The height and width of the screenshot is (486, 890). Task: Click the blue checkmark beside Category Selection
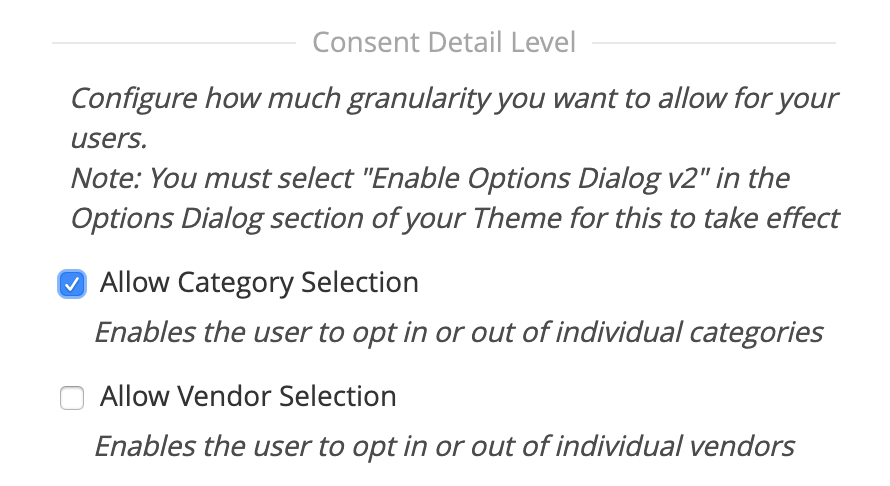72,285
